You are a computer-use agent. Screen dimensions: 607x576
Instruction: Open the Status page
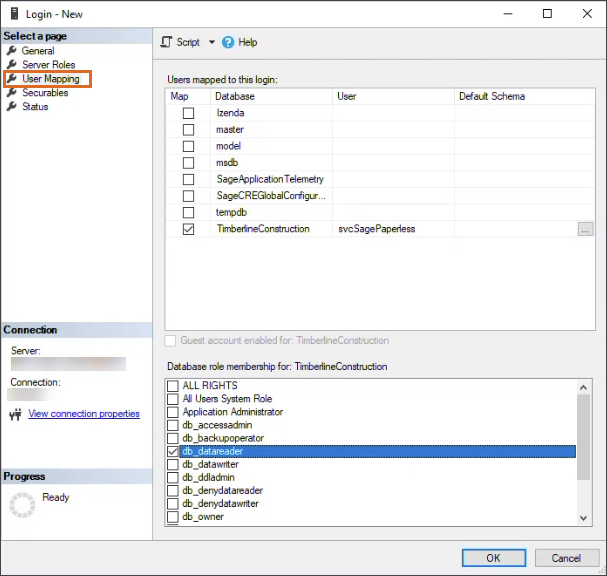[35, 106]
